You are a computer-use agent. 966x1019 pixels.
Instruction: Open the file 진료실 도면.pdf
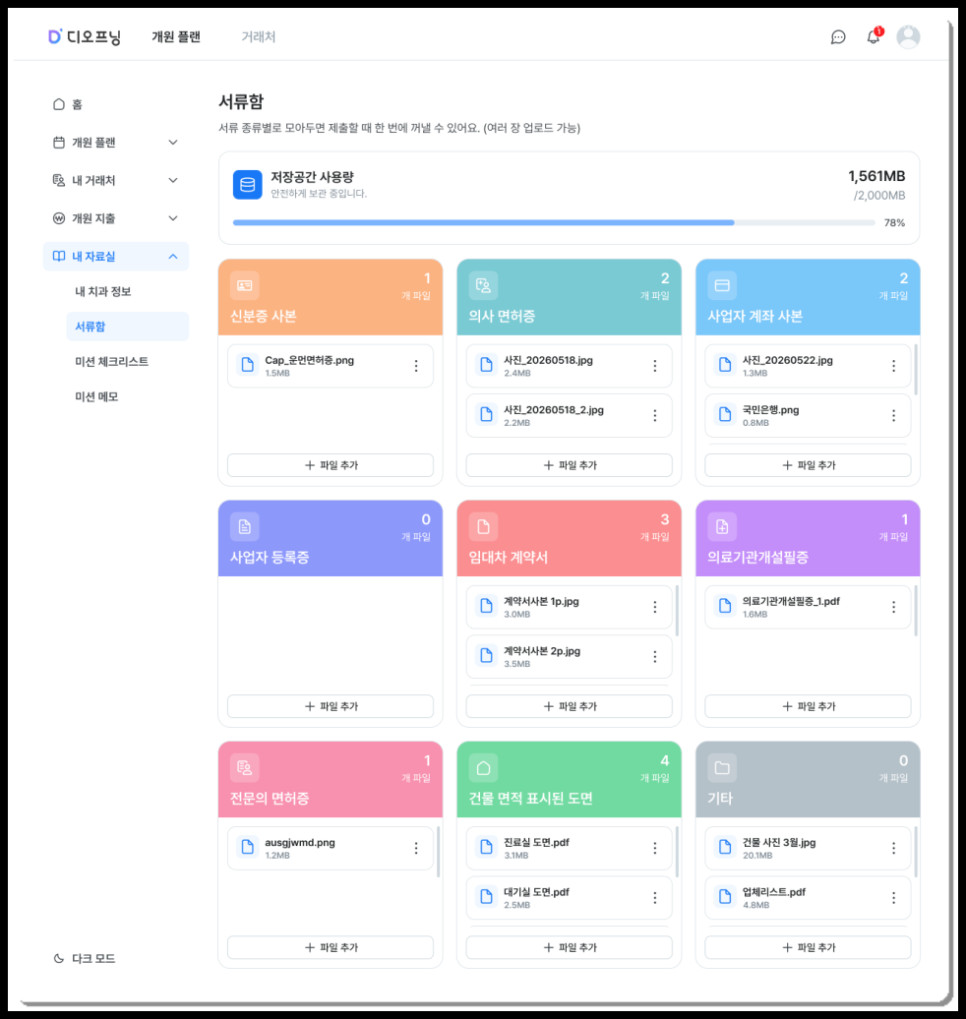(x=569, y=848)
